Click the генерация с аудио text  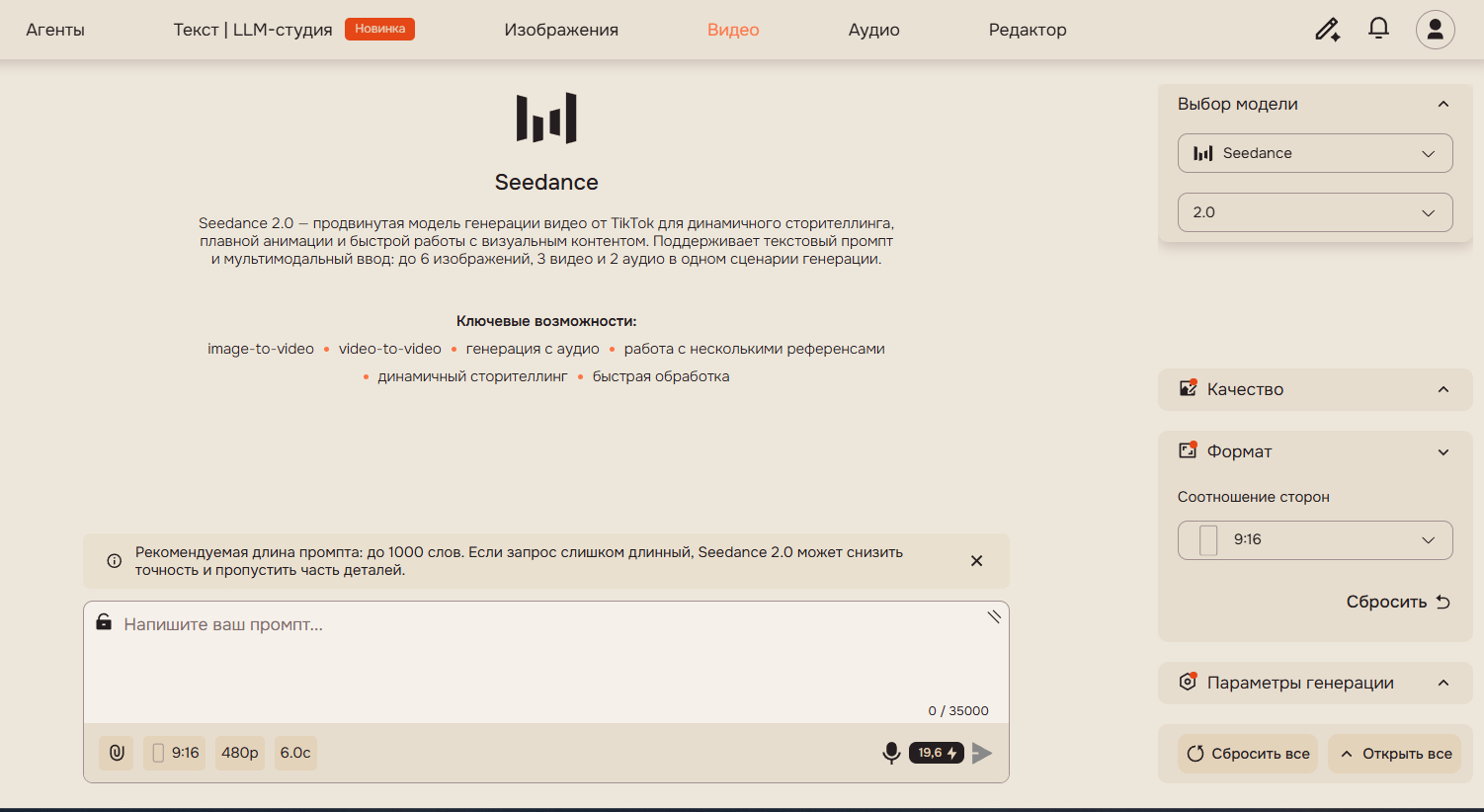(533, 349)
